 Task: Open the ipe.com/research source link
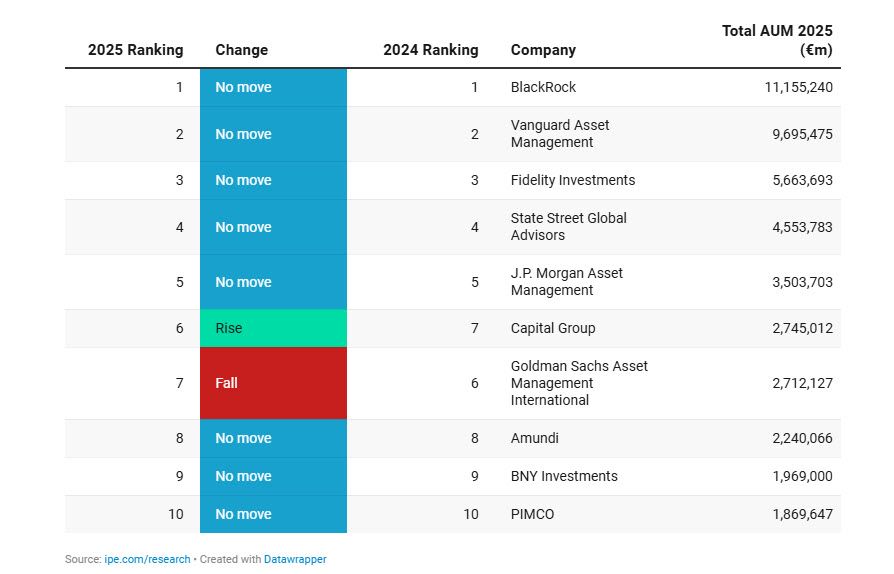point(148,559)
